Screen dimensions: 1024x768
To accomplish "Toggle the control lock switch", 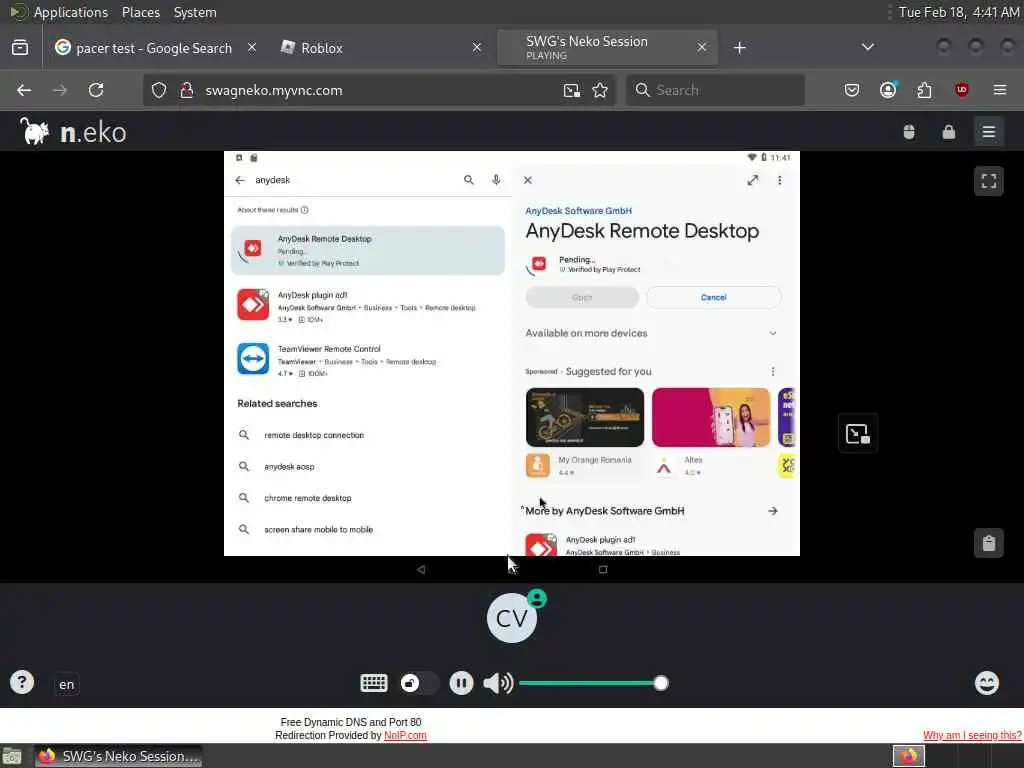I will pos(418,683).
